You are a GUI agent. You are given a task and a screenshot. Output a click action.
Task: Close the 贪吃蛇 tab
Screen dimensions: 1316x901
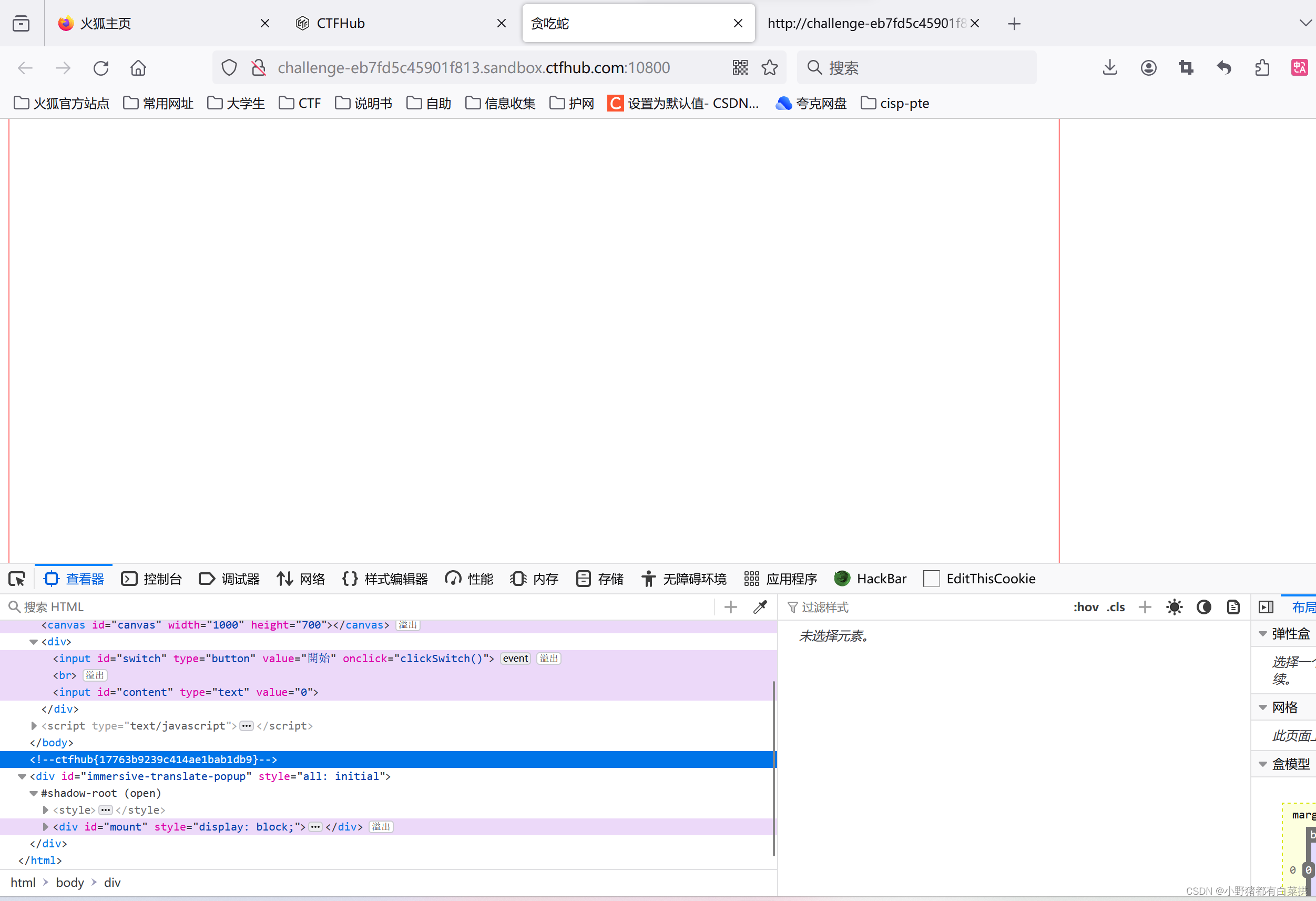tap(738, 23)
